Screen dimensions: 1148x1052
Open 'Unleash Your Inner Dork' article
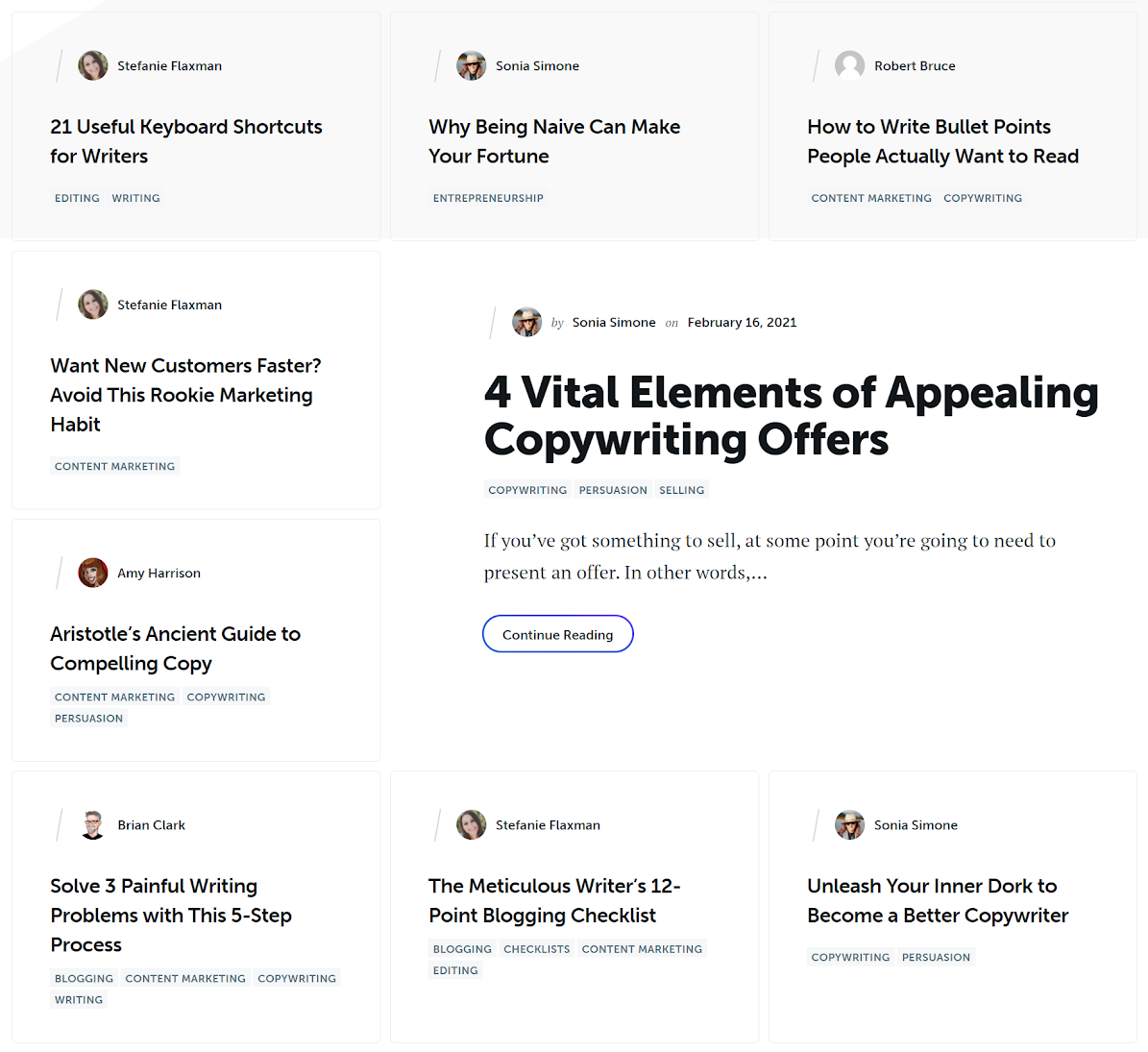click(x=938, y=900)
